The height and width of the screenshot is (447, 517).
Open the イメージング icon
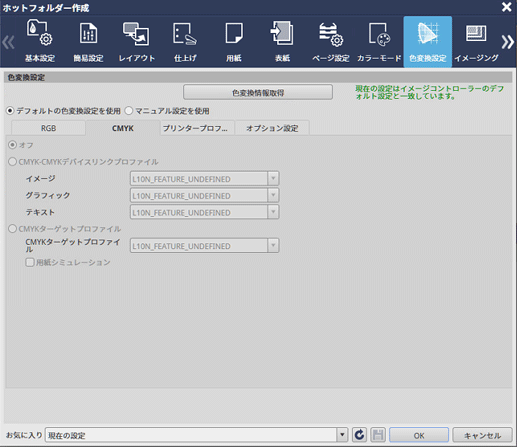tap(476, 41)
